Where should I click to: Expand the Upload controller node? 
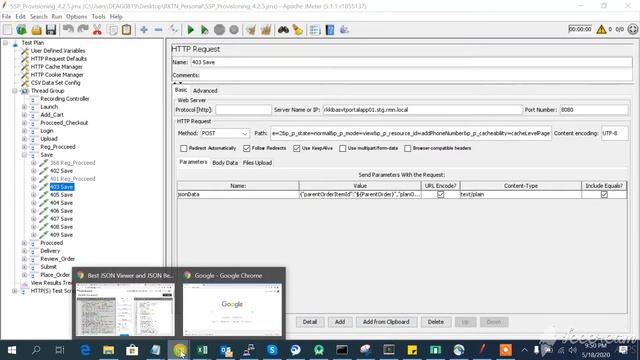pyautogui.click(x=24, y=139)
